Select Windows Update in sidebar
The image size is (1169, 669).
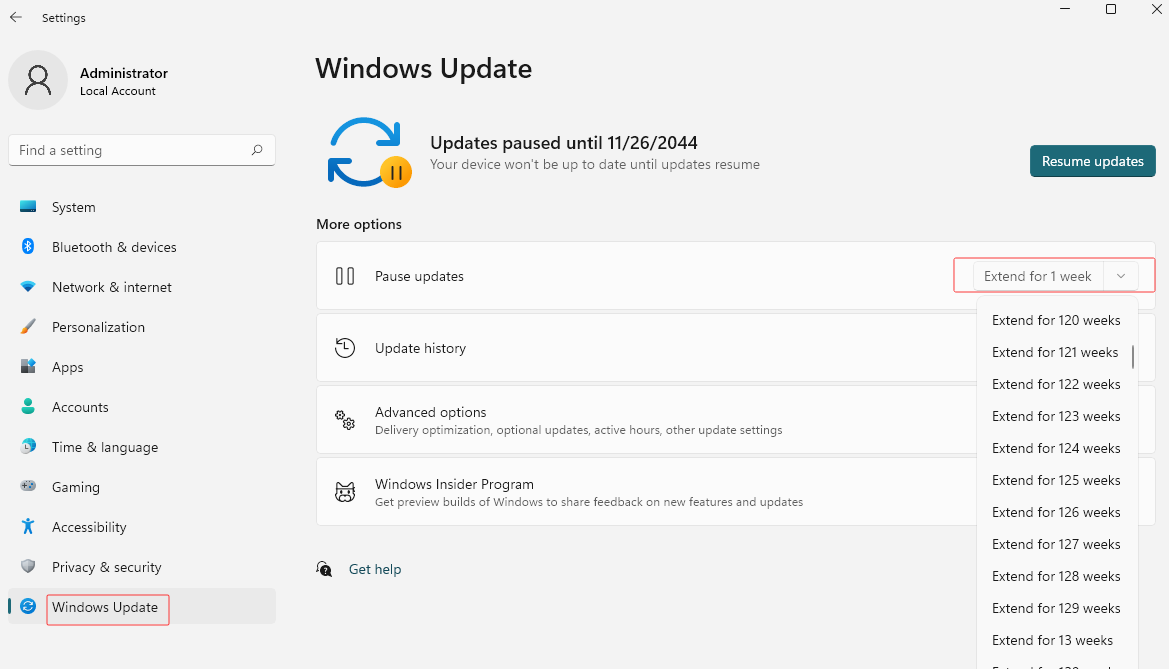(142, 606)
